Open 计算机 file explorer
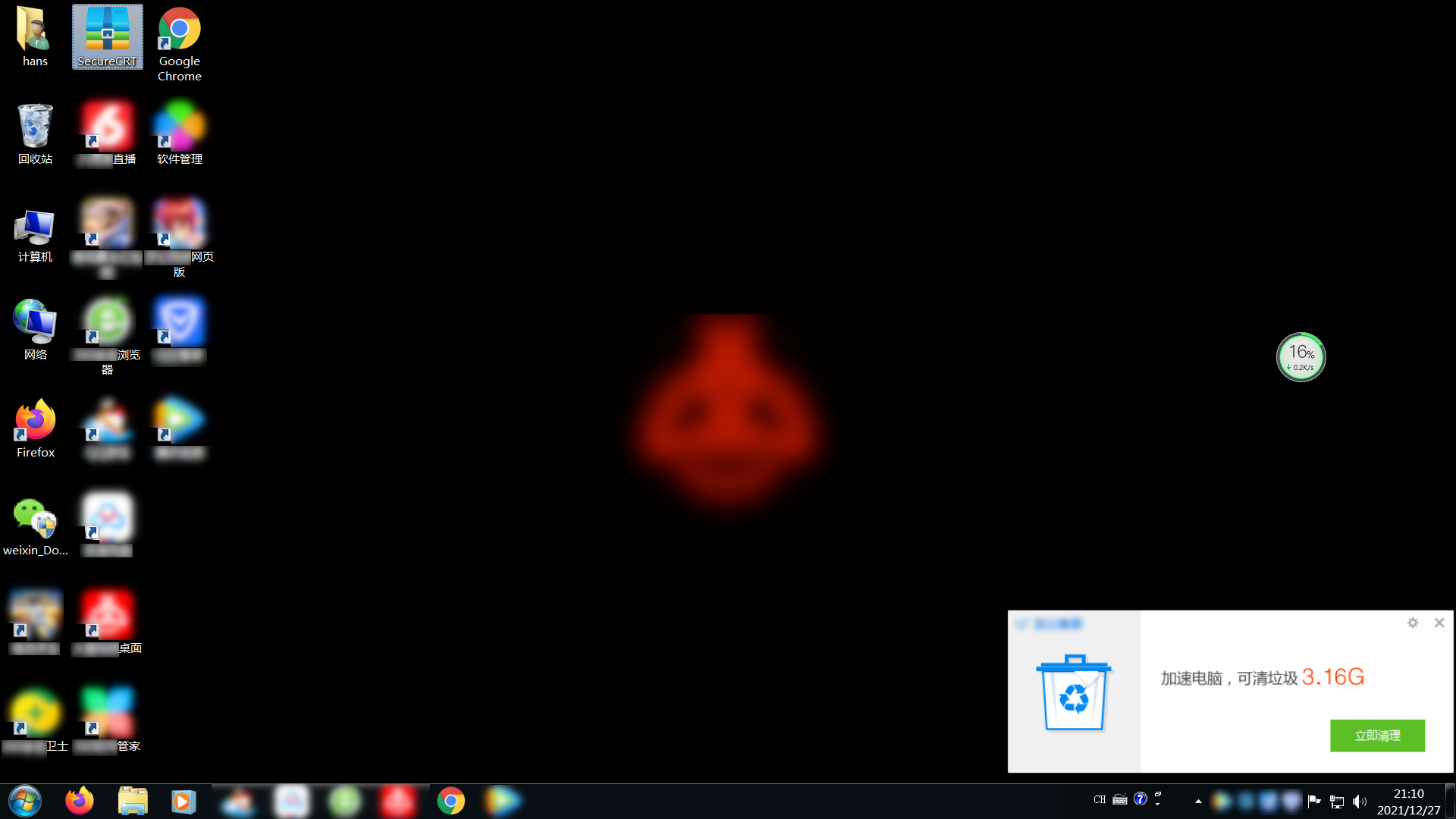 (x=34, y=227)
